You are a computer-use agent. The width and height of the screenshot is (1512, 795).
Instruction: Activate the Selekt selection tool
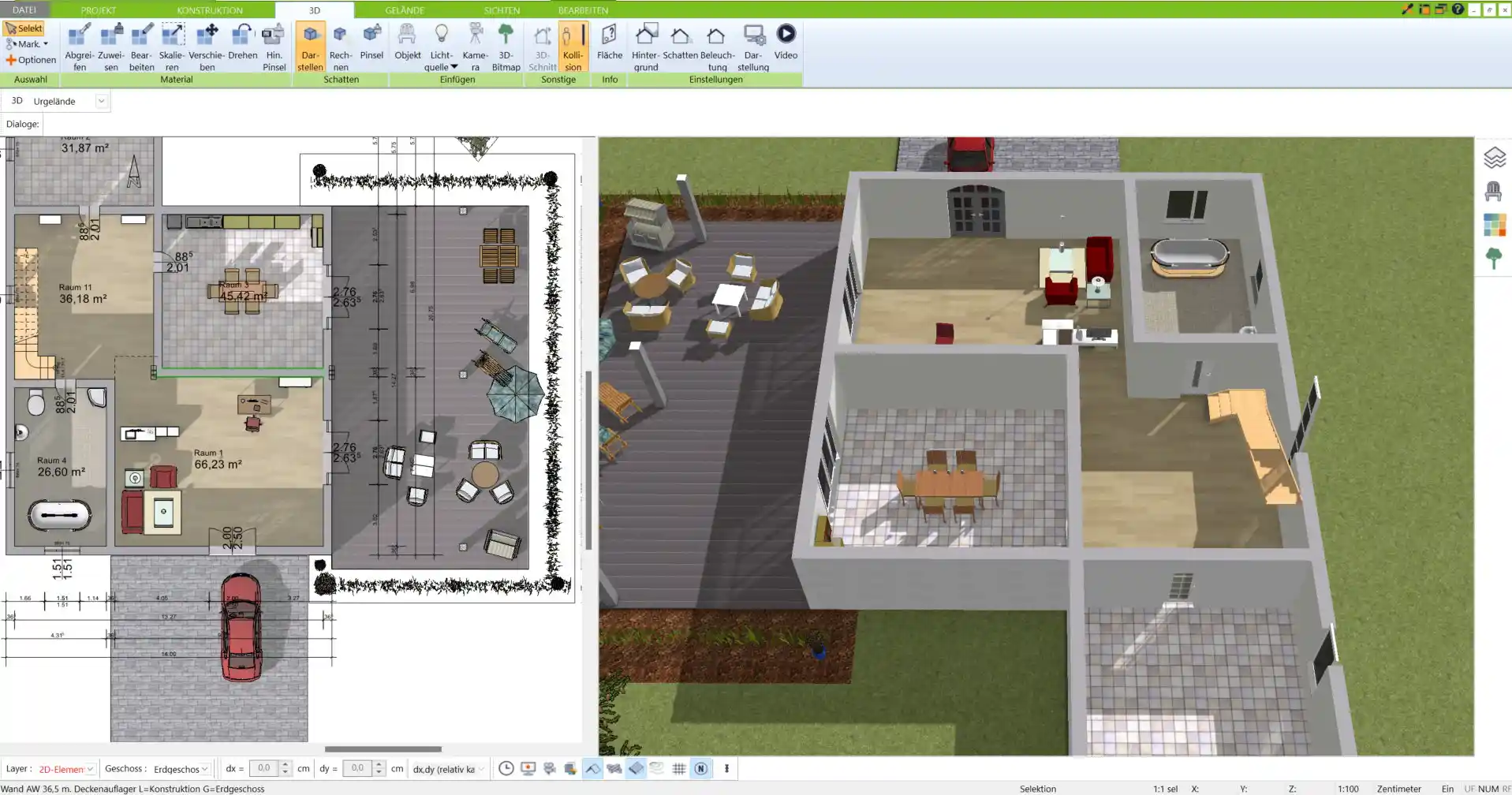[24, 28]
